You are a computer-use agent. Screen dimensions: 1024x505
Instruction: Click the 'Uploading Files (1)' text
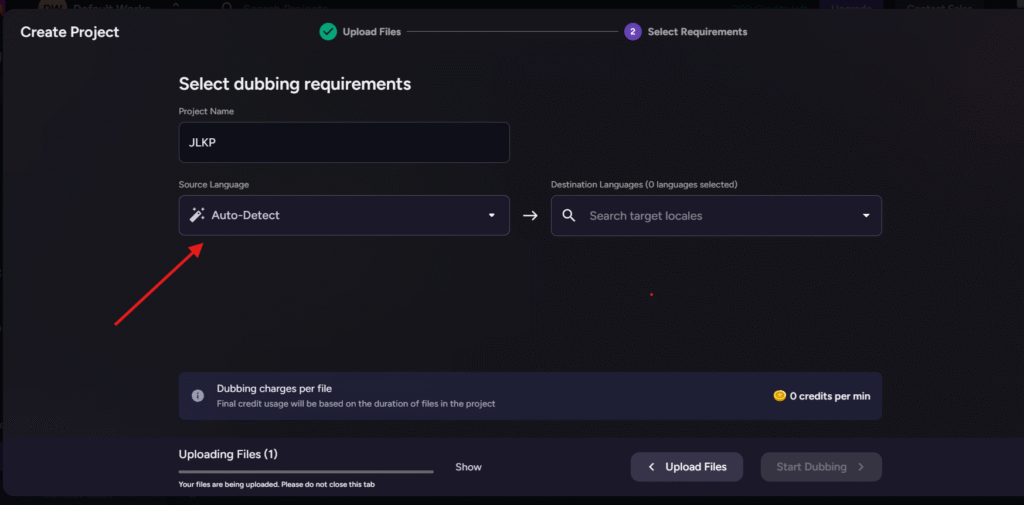pyautogui.click(x=228, y=454)
